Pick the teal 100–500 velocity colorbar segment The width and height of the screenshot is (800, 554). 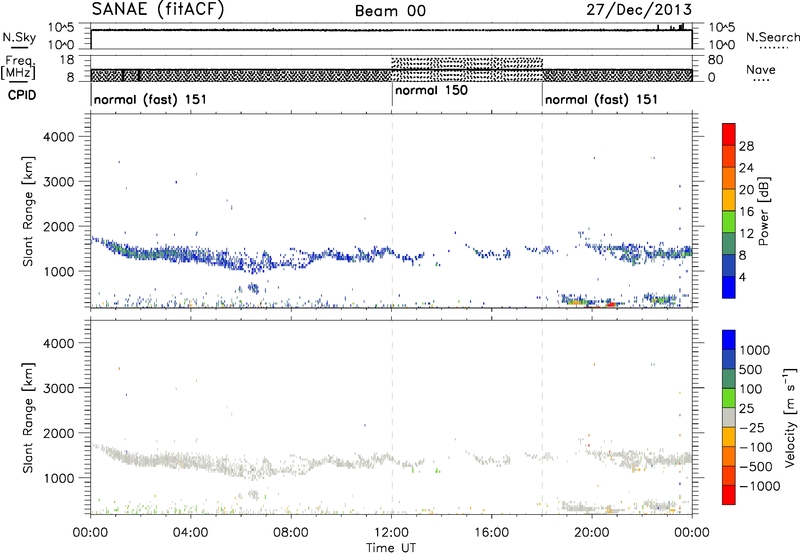(729, 379)
